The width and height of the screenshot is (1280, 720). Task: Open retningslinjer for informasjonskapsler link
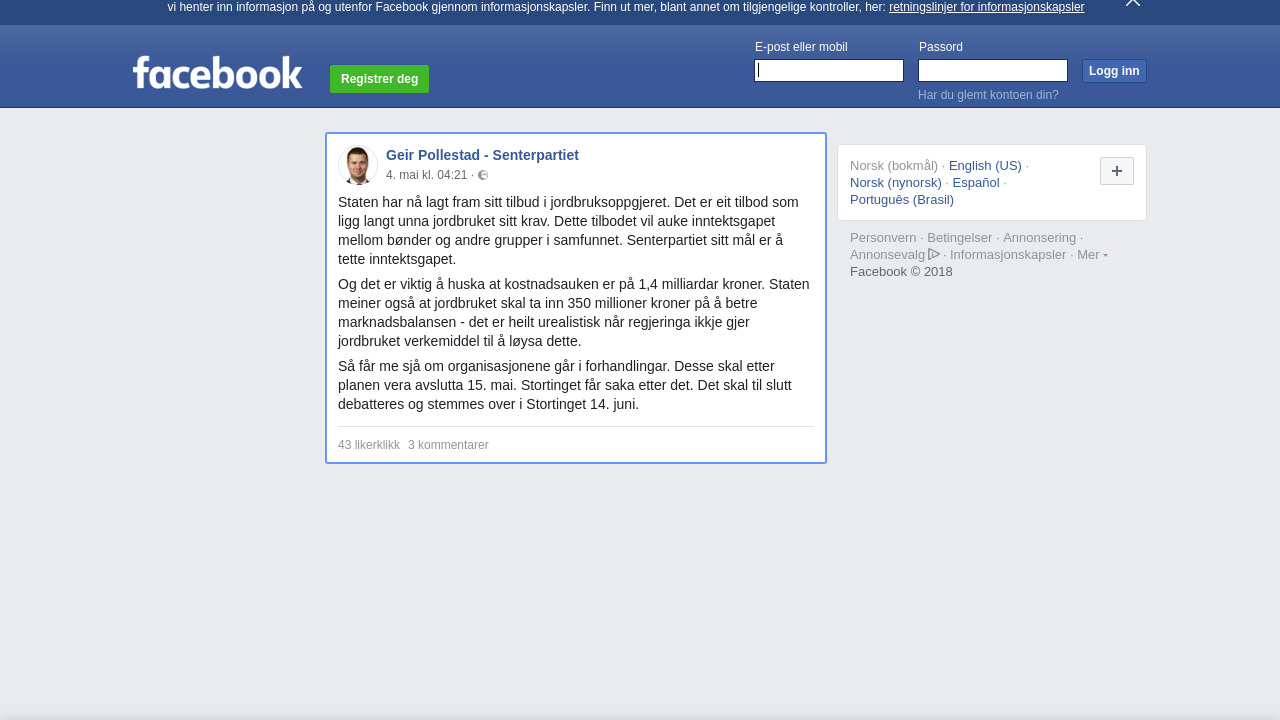(986, 7)
